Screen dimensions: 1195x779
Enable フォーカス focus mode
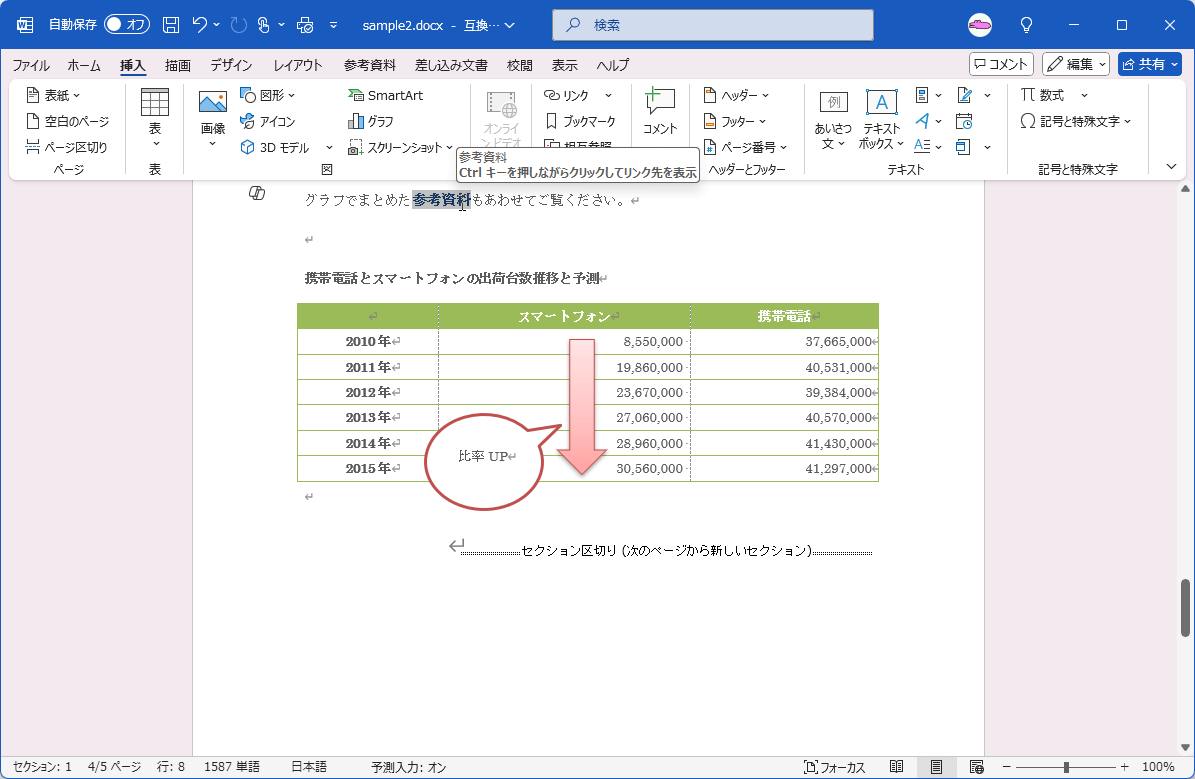[x=835, y=767]
